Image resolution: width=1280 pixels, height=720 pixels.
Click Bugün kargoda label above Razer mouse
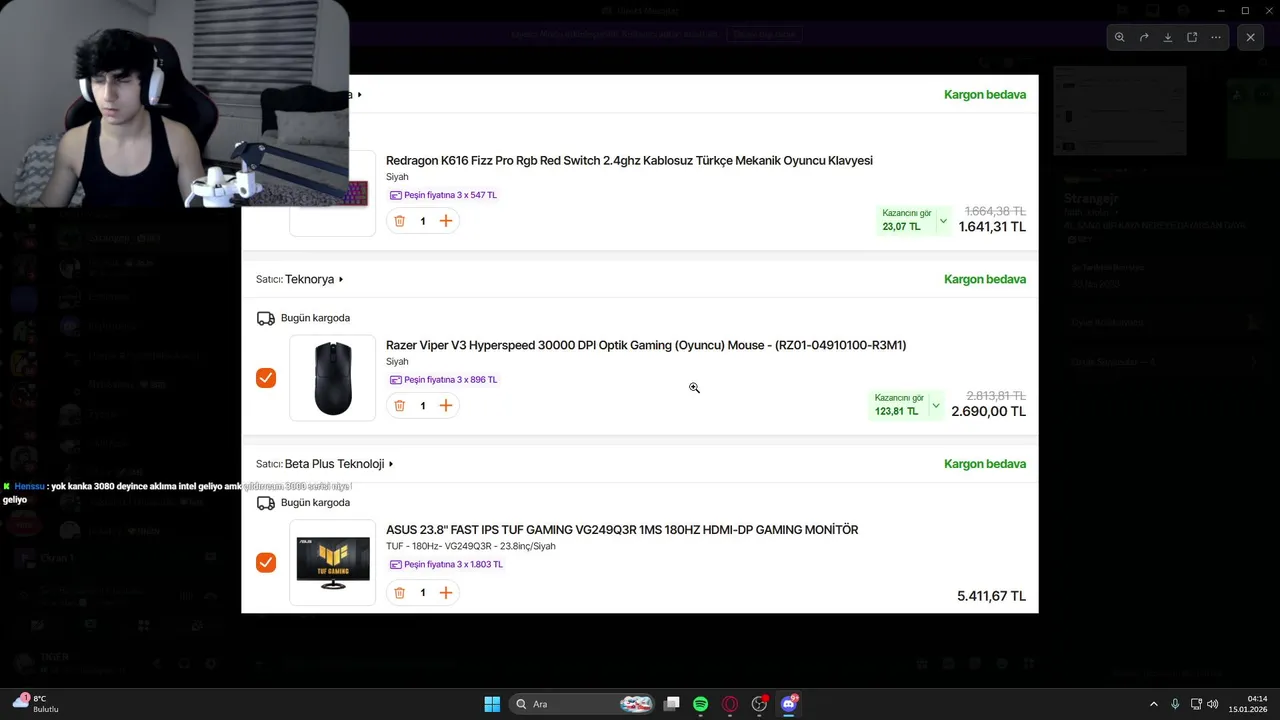click(315, 318)
